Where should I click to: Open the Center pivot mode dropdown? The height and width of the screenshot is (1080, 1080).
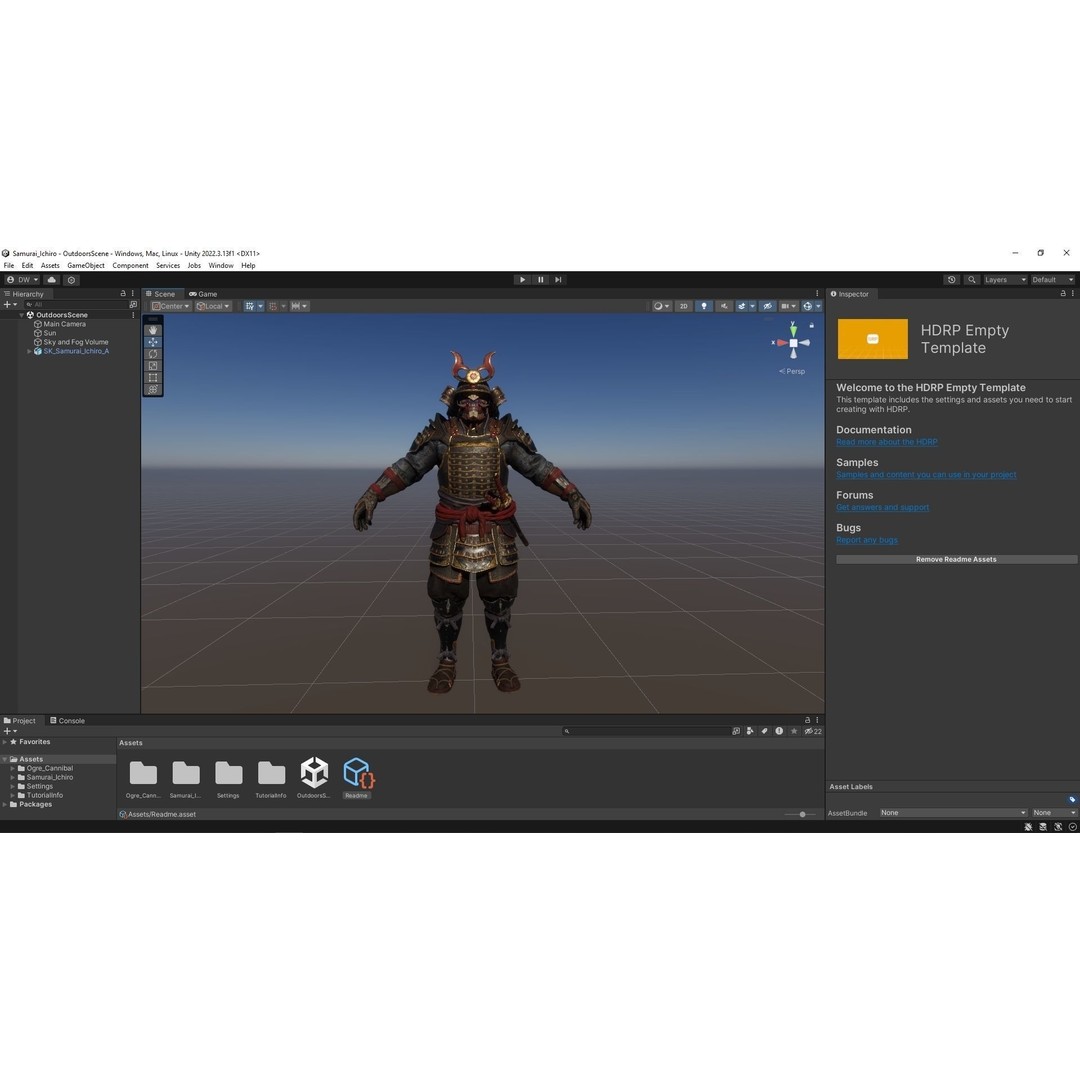point(171,307)
